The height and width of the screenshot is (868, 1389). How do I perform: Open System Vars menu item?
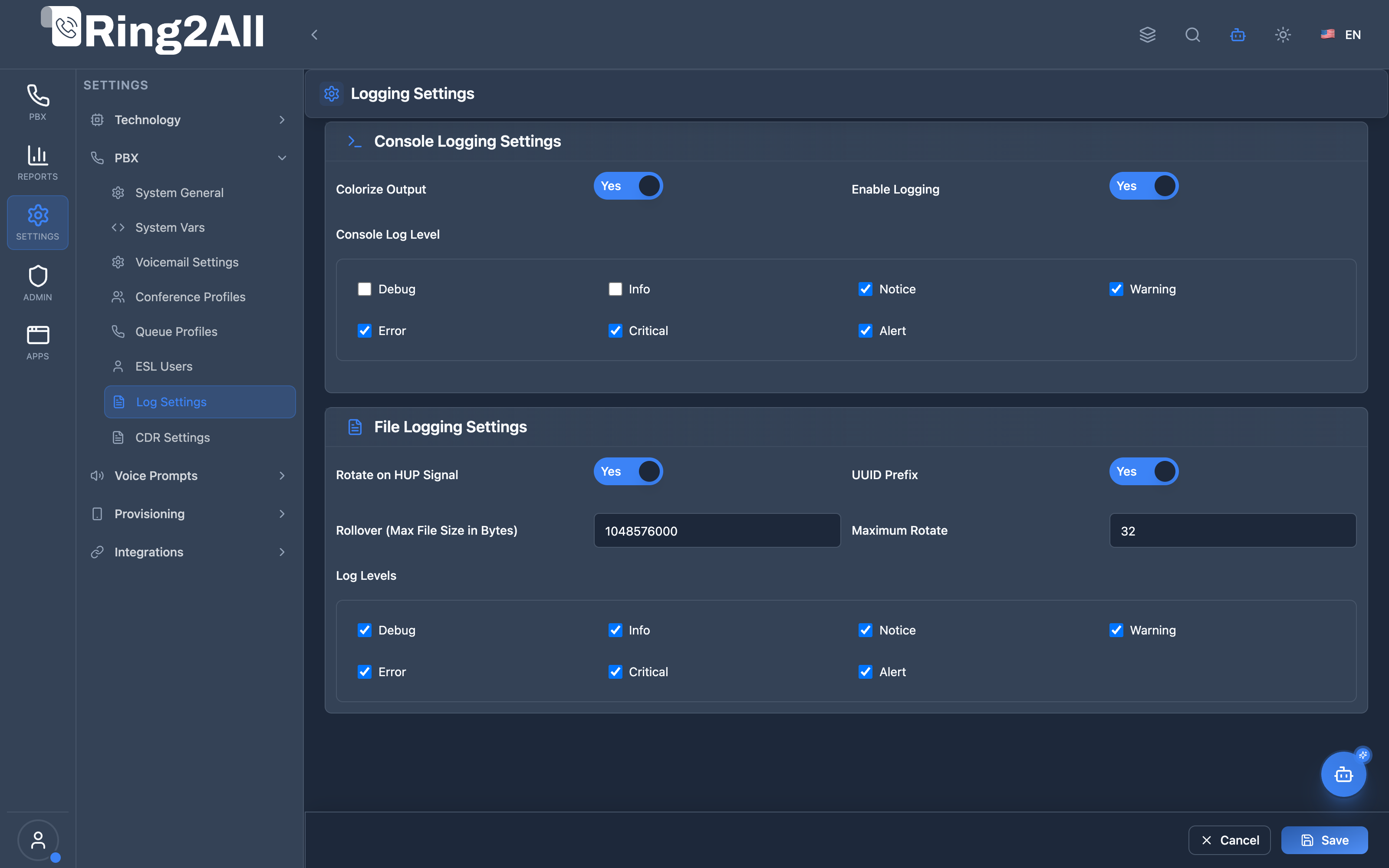[x=200, y=227]
